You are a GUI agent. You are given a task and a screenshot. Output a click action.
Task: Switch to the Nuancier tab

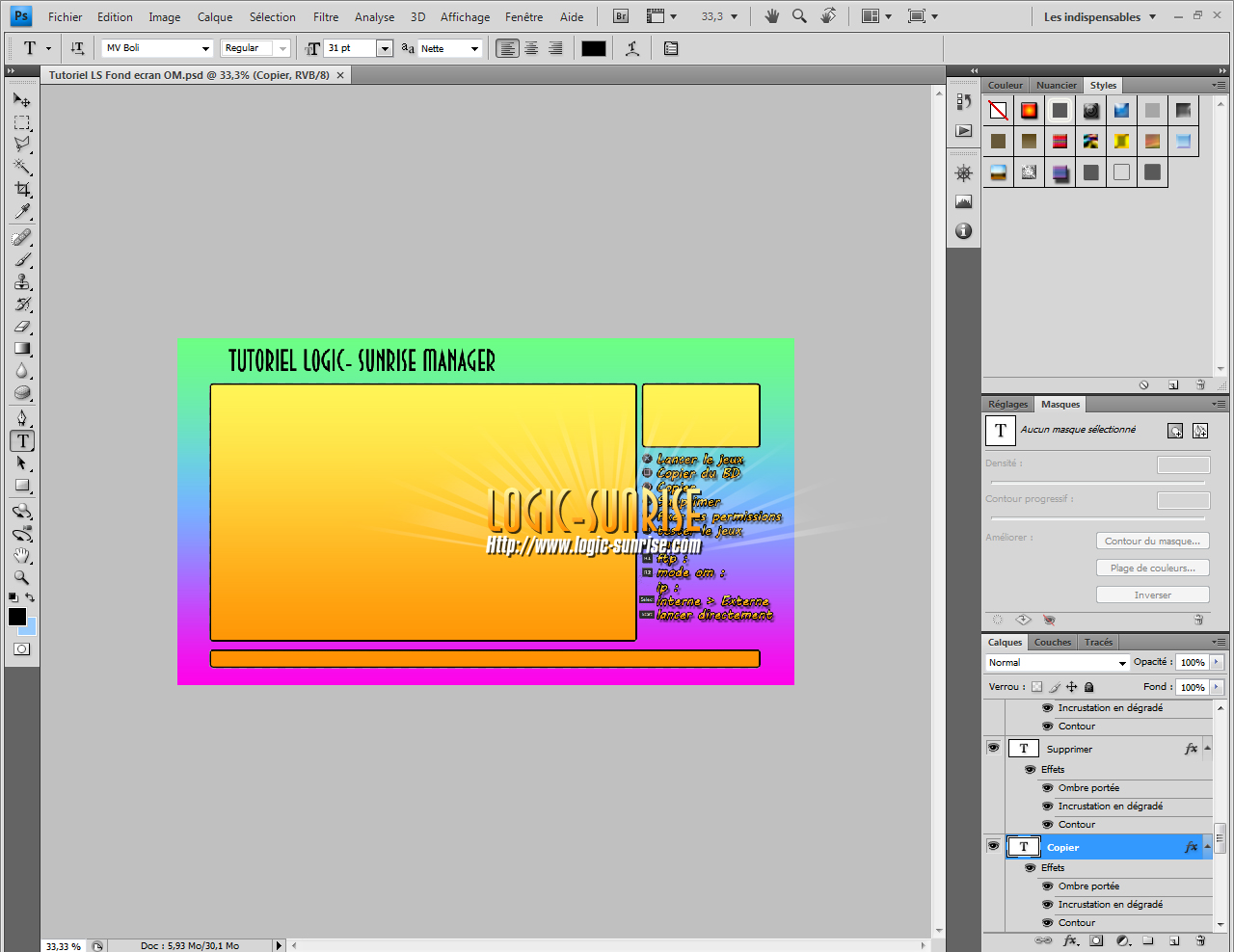[x=1057, y=85]
